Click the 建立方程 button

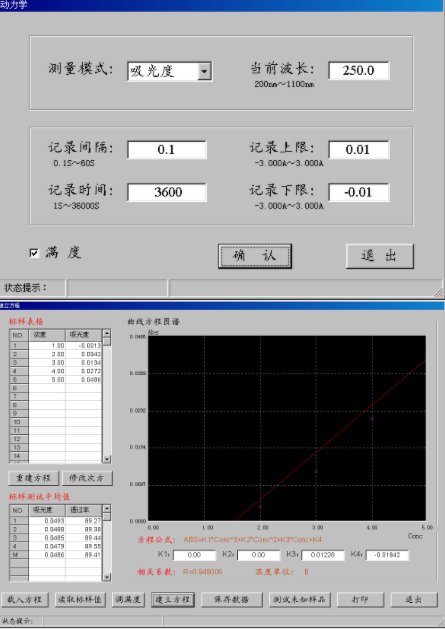173,600
